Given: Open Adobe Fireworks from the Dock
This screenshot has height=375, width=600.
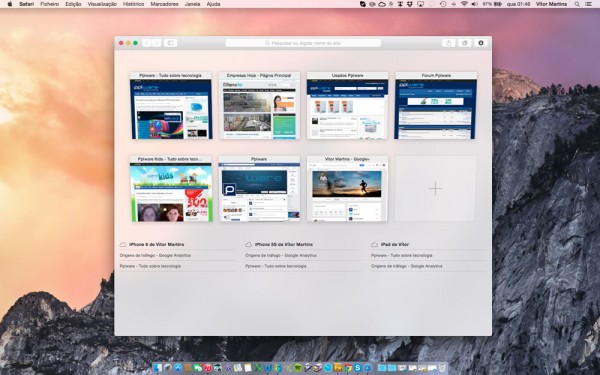Looking at the screenshot, I should point(338,368).
